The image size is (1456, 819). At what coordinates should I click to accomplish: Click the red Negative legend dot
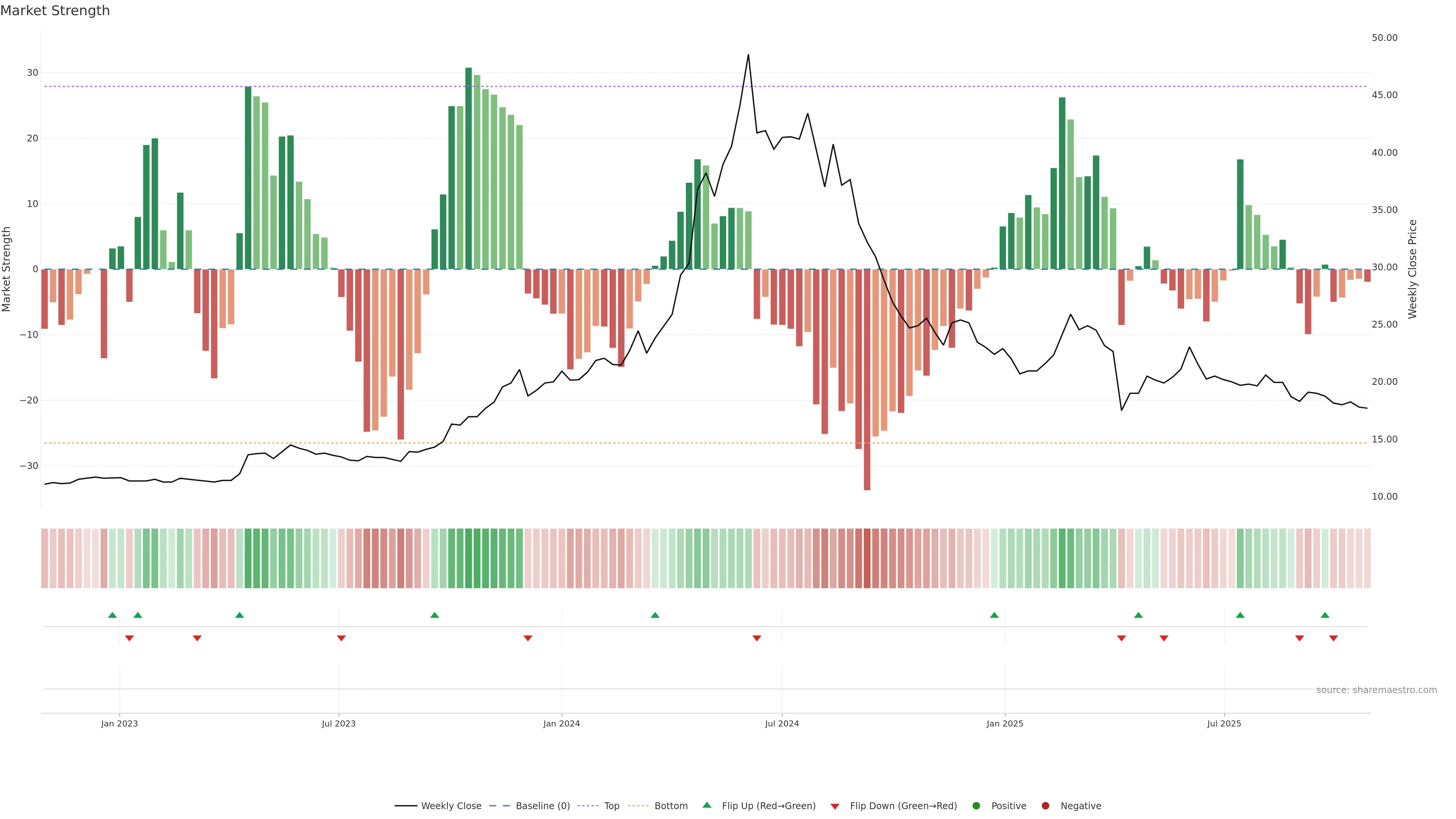(x=1045, y=806)
